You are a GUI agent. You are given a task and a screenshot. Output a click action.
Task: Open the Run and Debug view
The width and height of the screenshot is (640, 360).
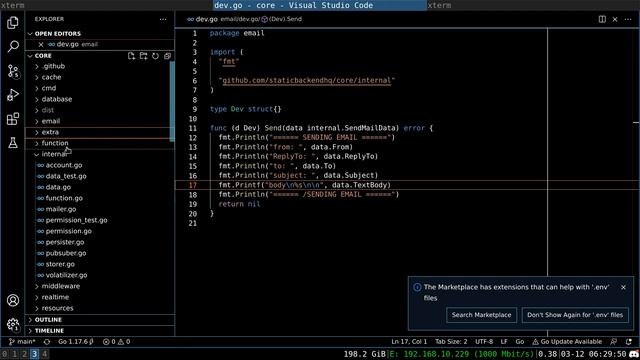pos(13,95)
